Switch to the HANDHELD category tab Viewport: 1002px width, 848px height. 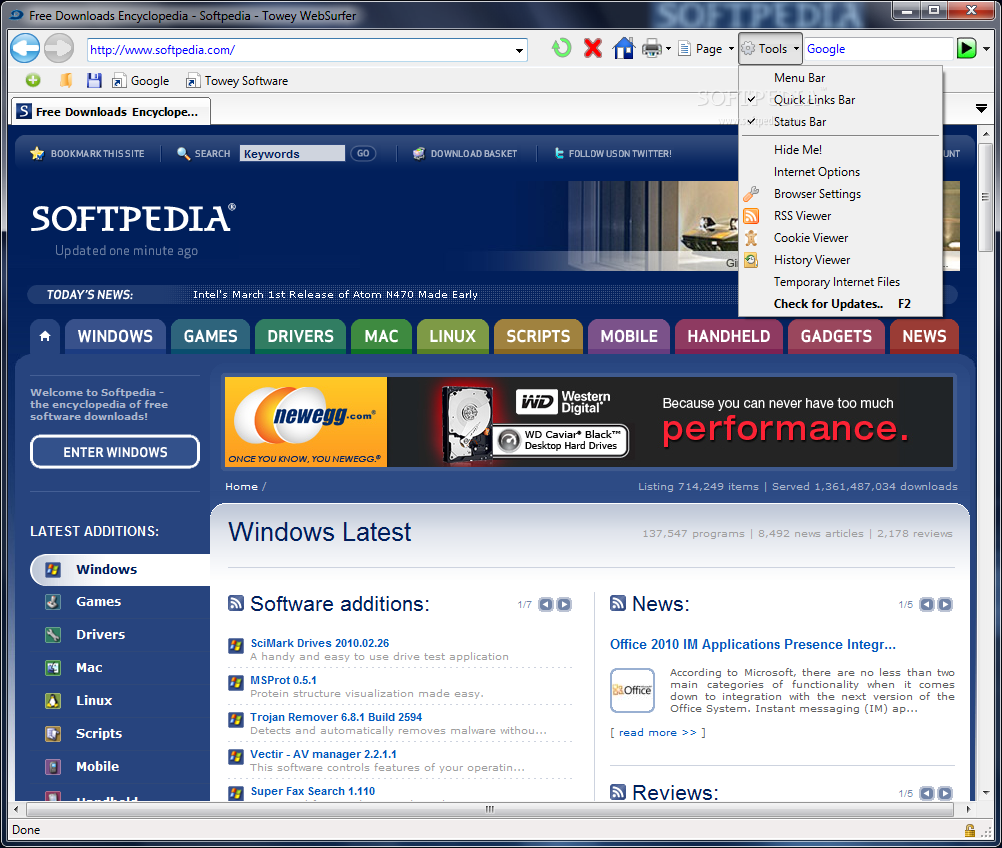point(728,336)
